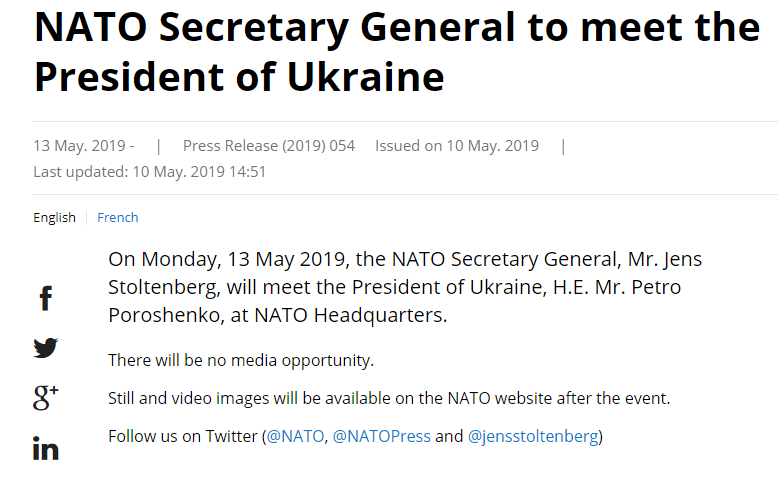Screen dimensions: 778x481
Task: Click the 'Still and video images' sentence
Action: [388, 398]
